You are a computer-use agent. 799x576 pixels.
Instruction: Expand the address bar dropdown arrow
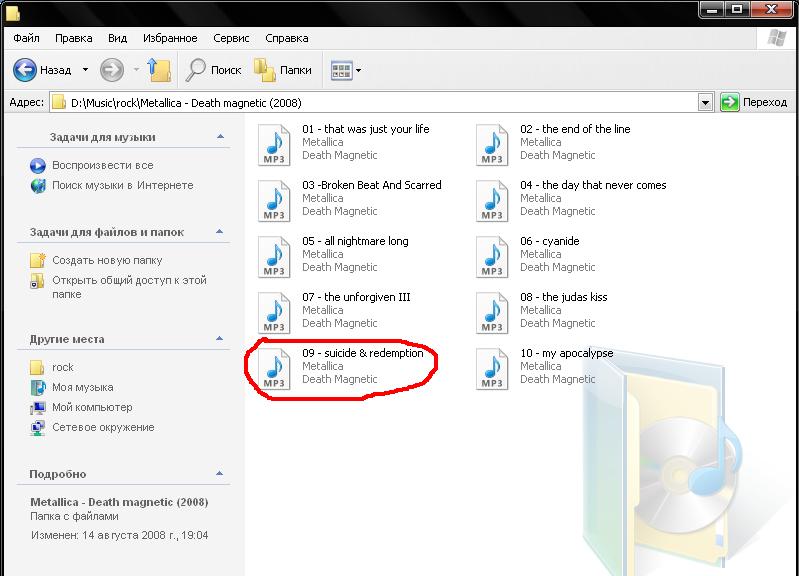[705, 102]
